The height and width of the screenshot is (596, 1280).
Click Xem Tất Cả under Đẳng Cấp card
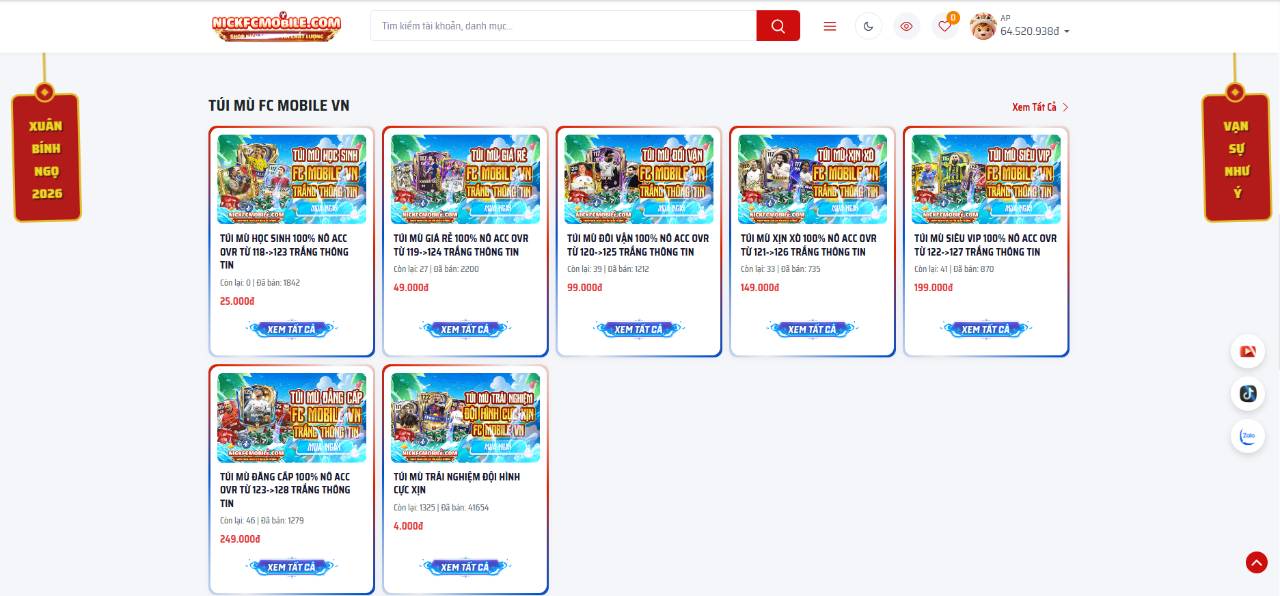click(x=291, y=567)
